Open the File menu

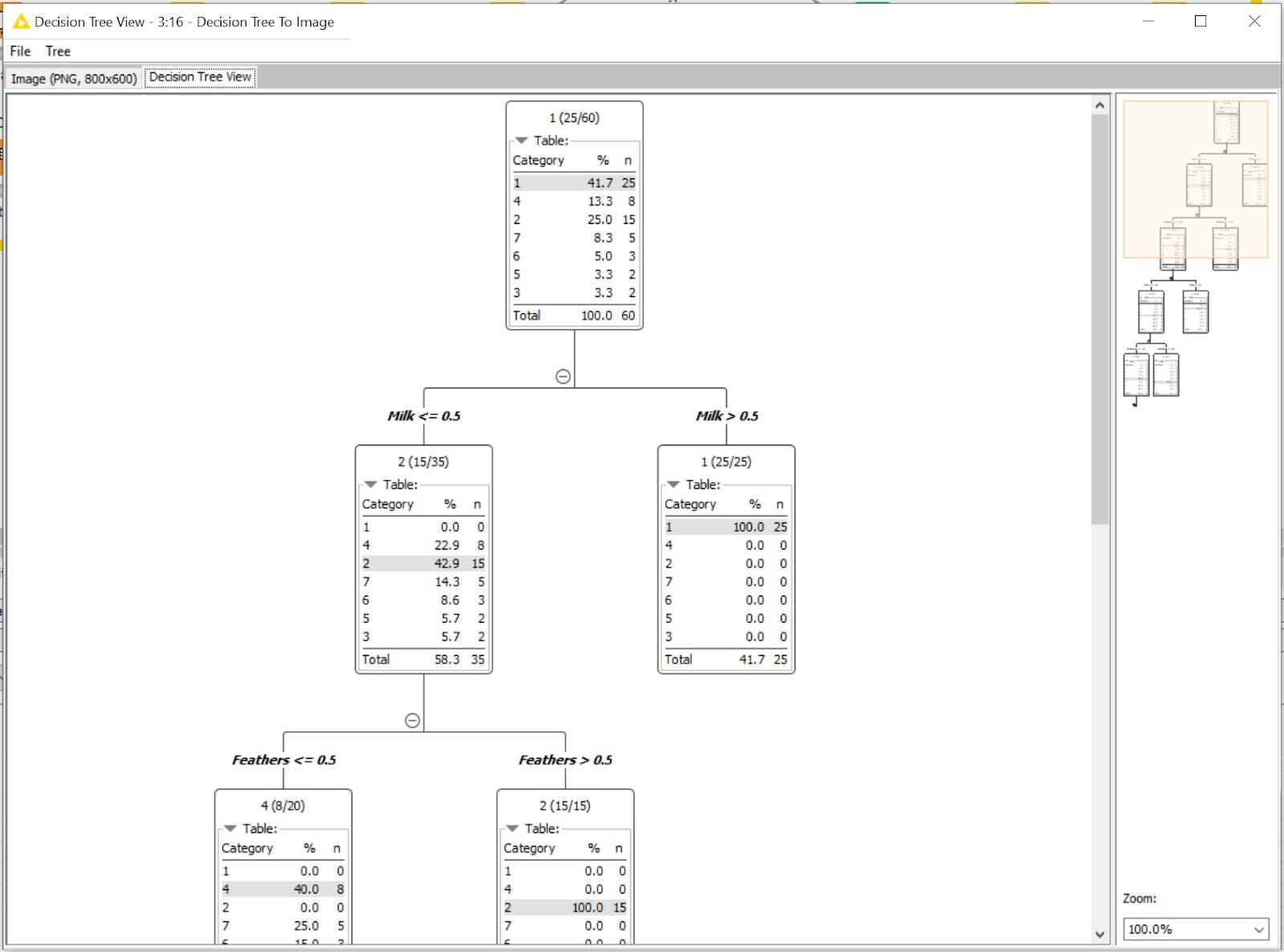point(19,51)
